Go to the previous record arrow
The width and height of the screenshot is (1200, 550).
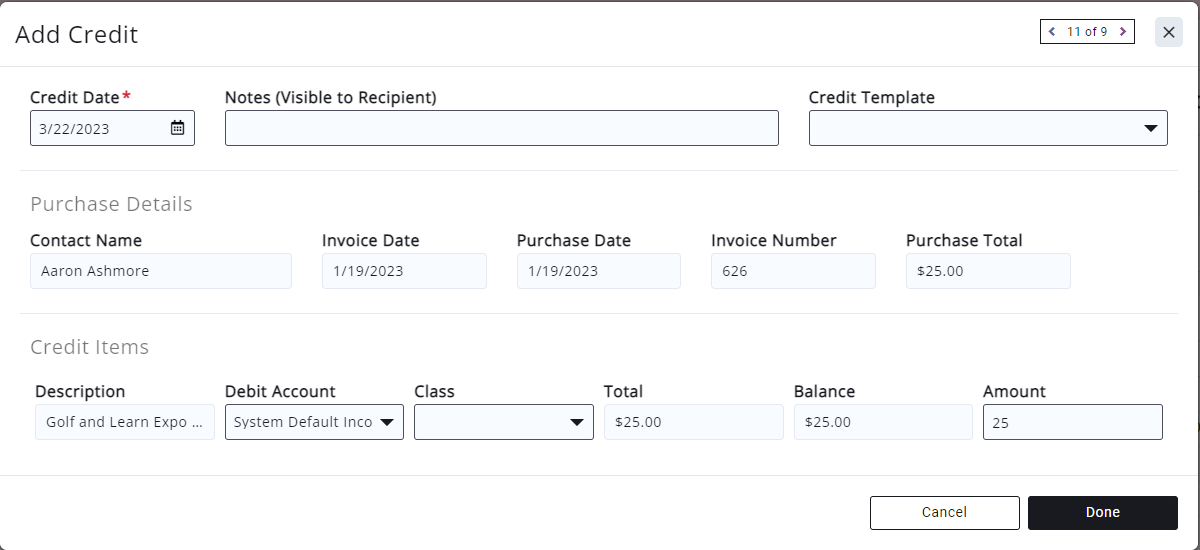pyautogui.click(x=1052, y=32)
